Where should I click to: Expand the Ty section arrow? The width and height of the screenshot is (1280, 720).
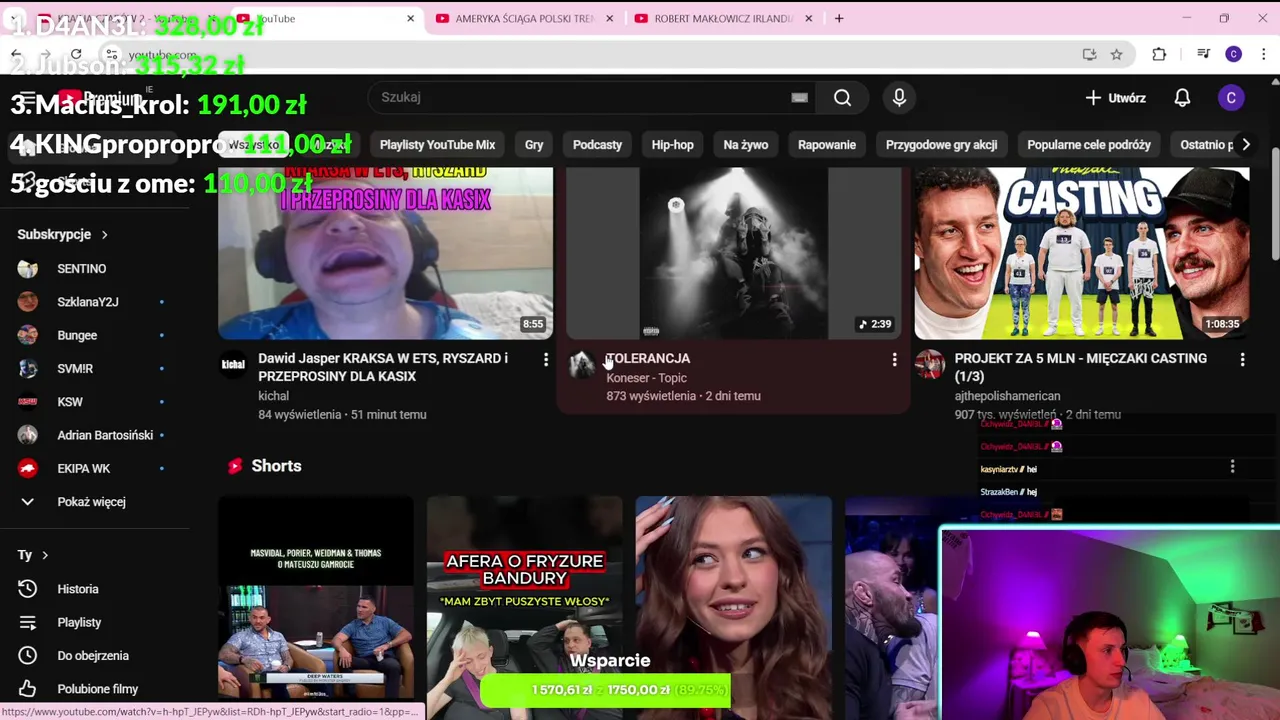tap(45, 555)
